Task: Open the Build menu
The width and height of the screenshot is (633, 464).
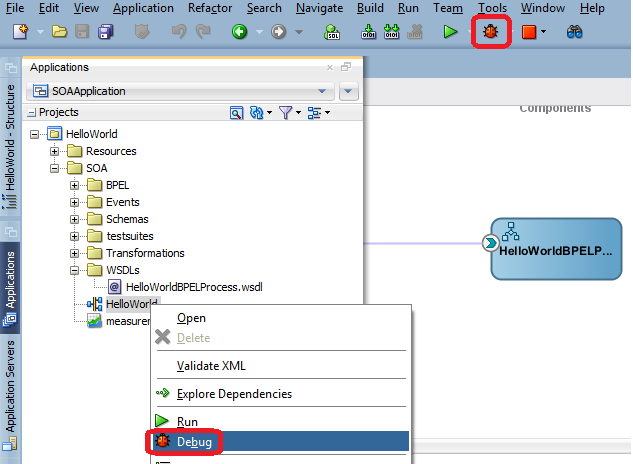Action: pyautogui.click(x=370, y=8)
